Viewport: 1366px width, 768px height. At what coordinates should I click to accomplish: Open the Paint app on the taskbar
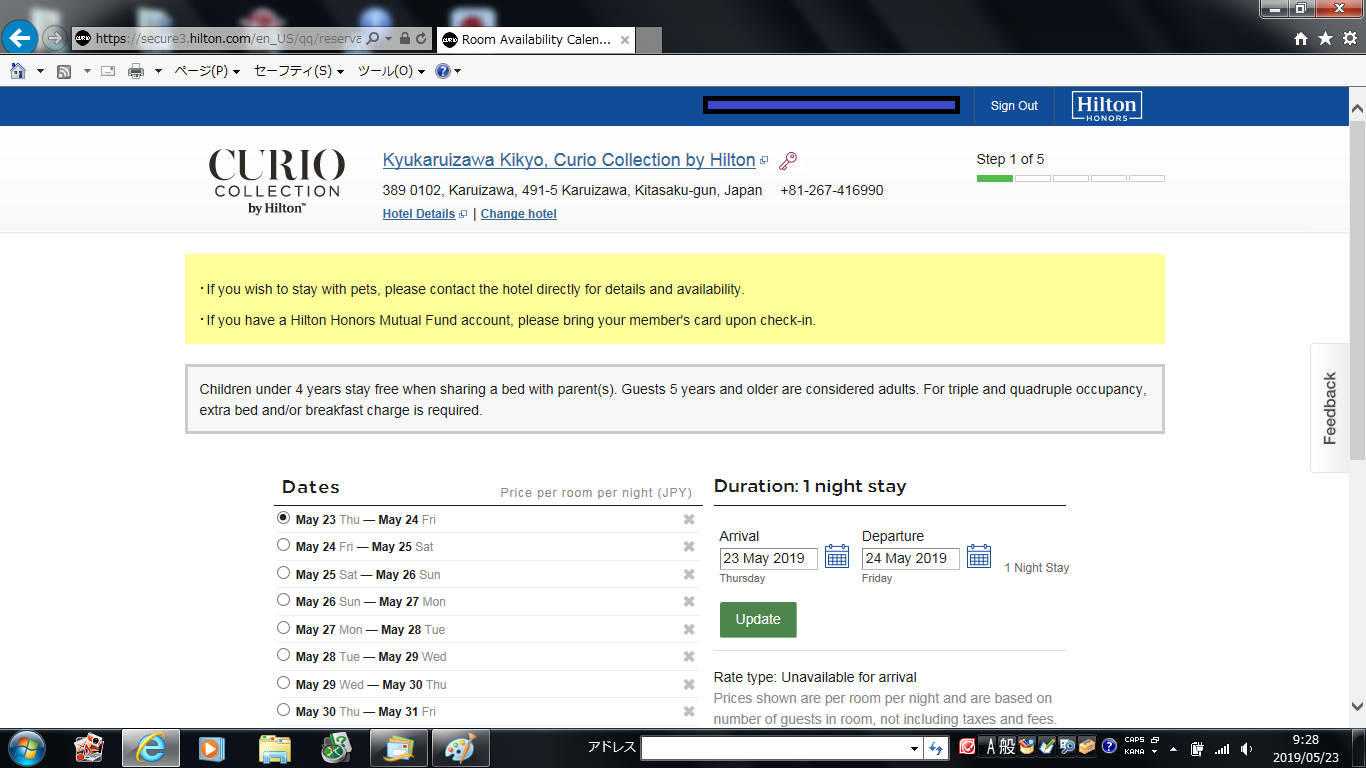(460, 747)
